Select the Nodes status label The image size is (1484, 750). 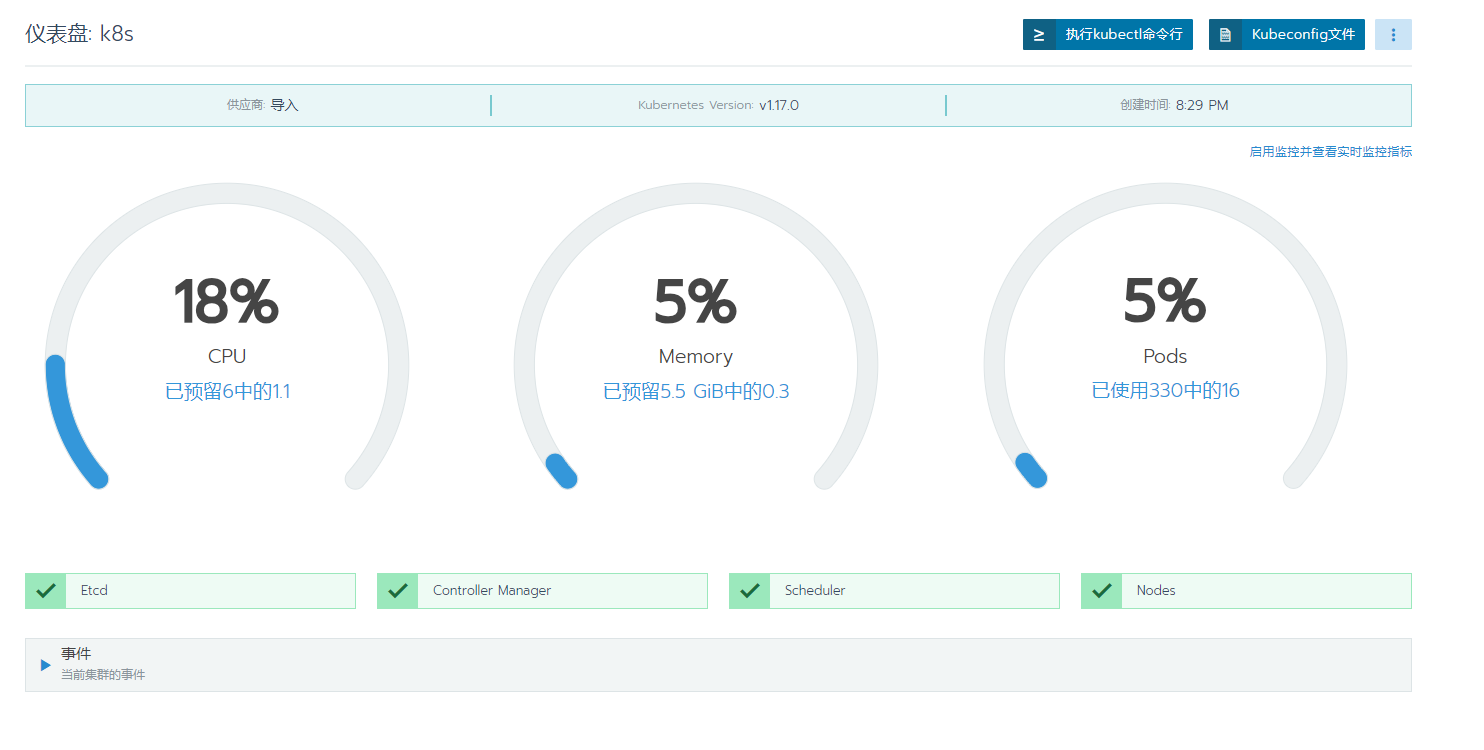(1156, 591)
